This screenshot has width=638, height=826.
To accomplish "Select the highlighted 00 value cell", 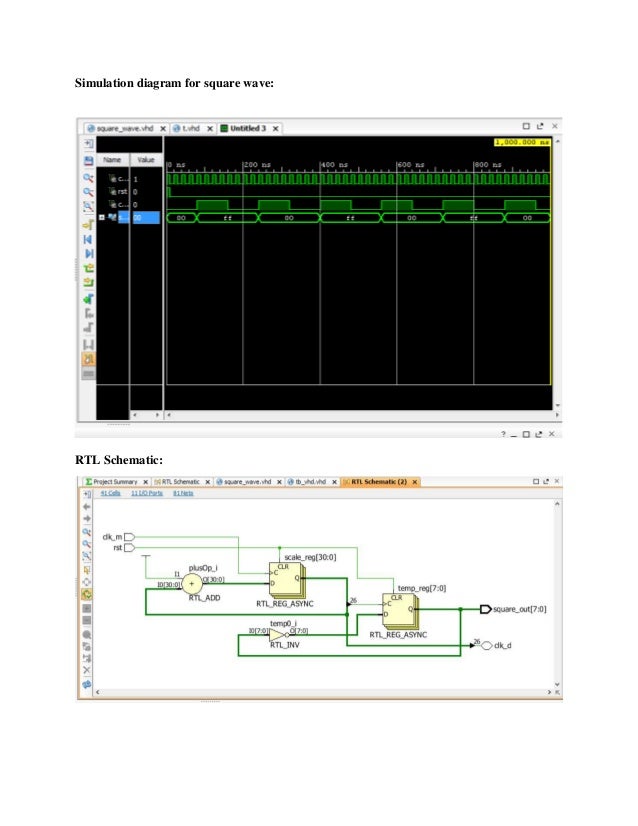I will click(146, 218).
